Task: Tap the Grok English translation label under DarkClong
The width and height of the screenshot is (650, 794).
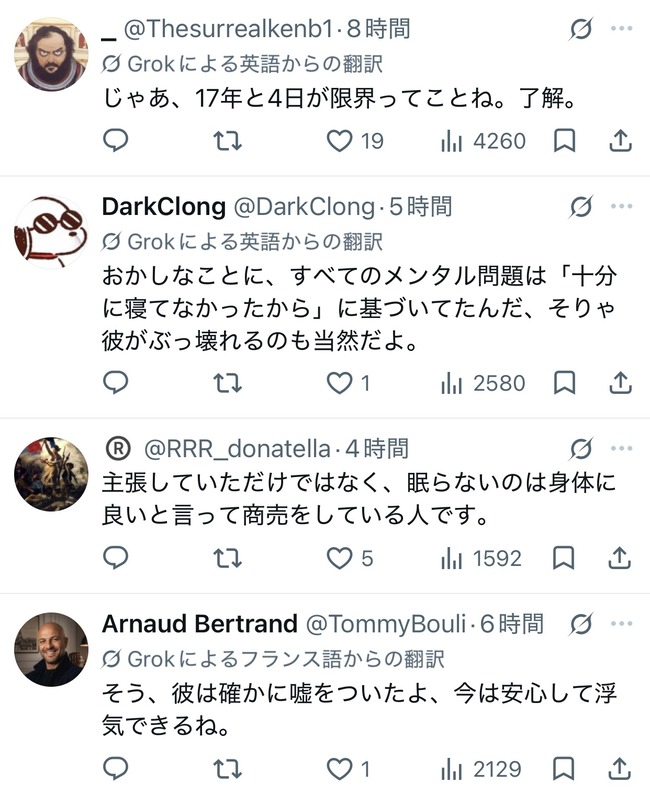Action: [242, 242]
